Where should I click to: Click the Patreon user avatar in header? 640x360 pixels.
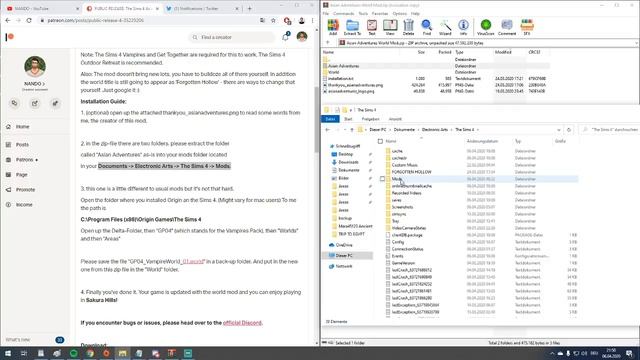302,37
